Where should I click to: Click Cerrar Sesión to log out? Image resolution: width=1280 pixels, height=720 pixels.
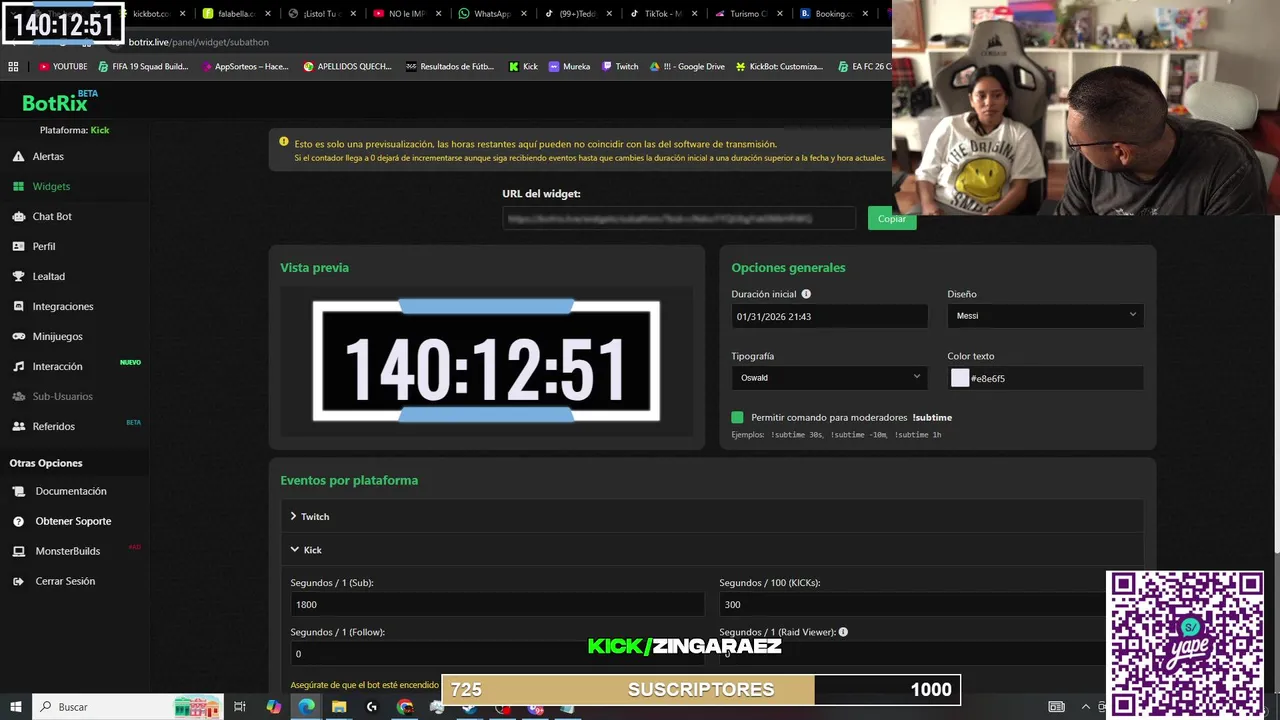(65, 581)
